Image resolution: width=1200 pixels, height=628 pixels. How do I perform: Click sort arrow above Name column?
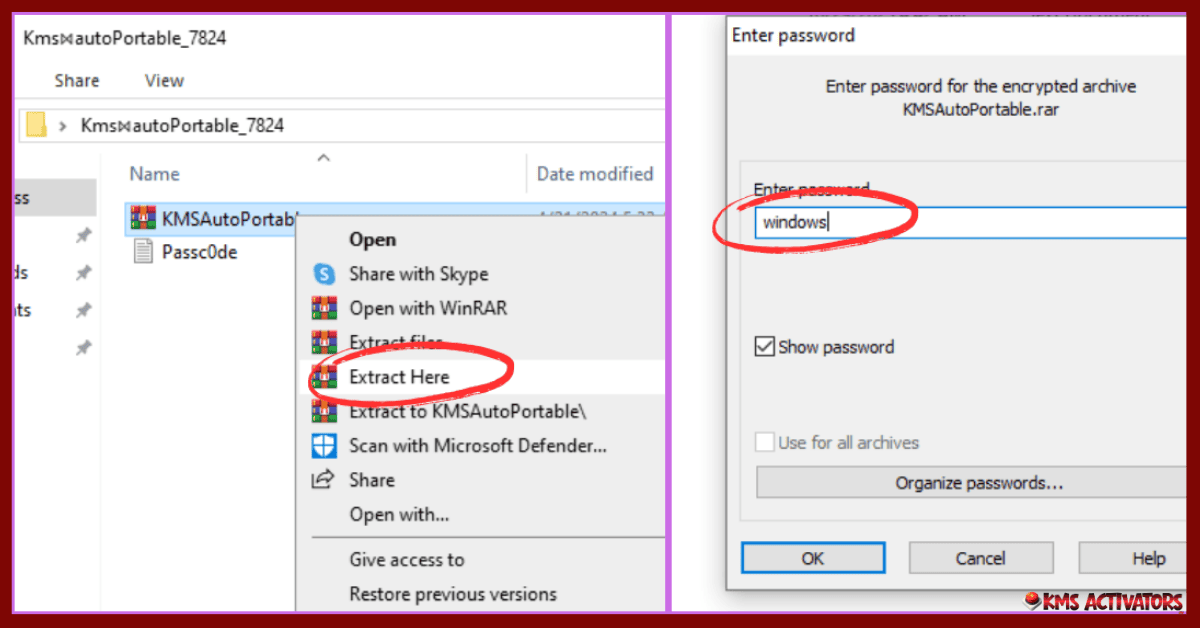click(322, 158)
